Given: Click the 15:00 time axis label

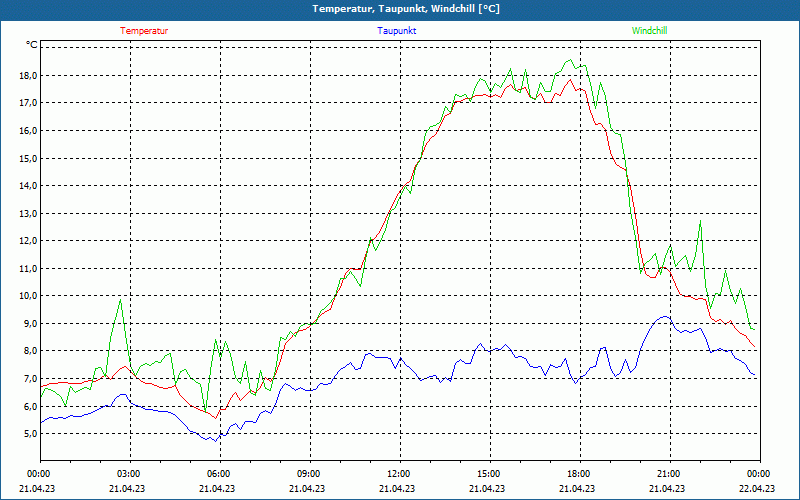Looking at the screenshot, I should coord(489,474).
